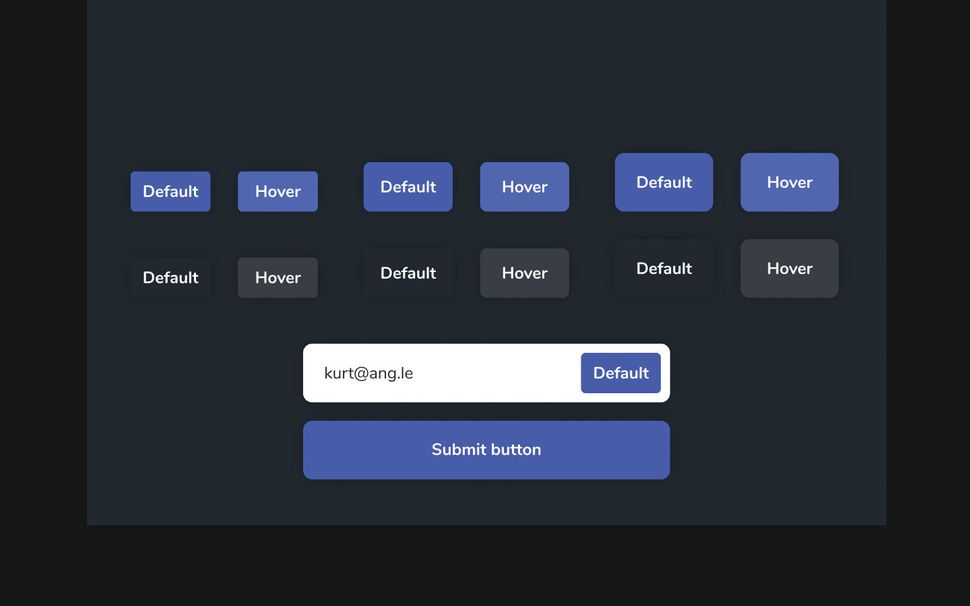The height and width of the screenshot is (606, 970).
Task: Click the large blue Hover button
Action: click(x=789, y=182)
